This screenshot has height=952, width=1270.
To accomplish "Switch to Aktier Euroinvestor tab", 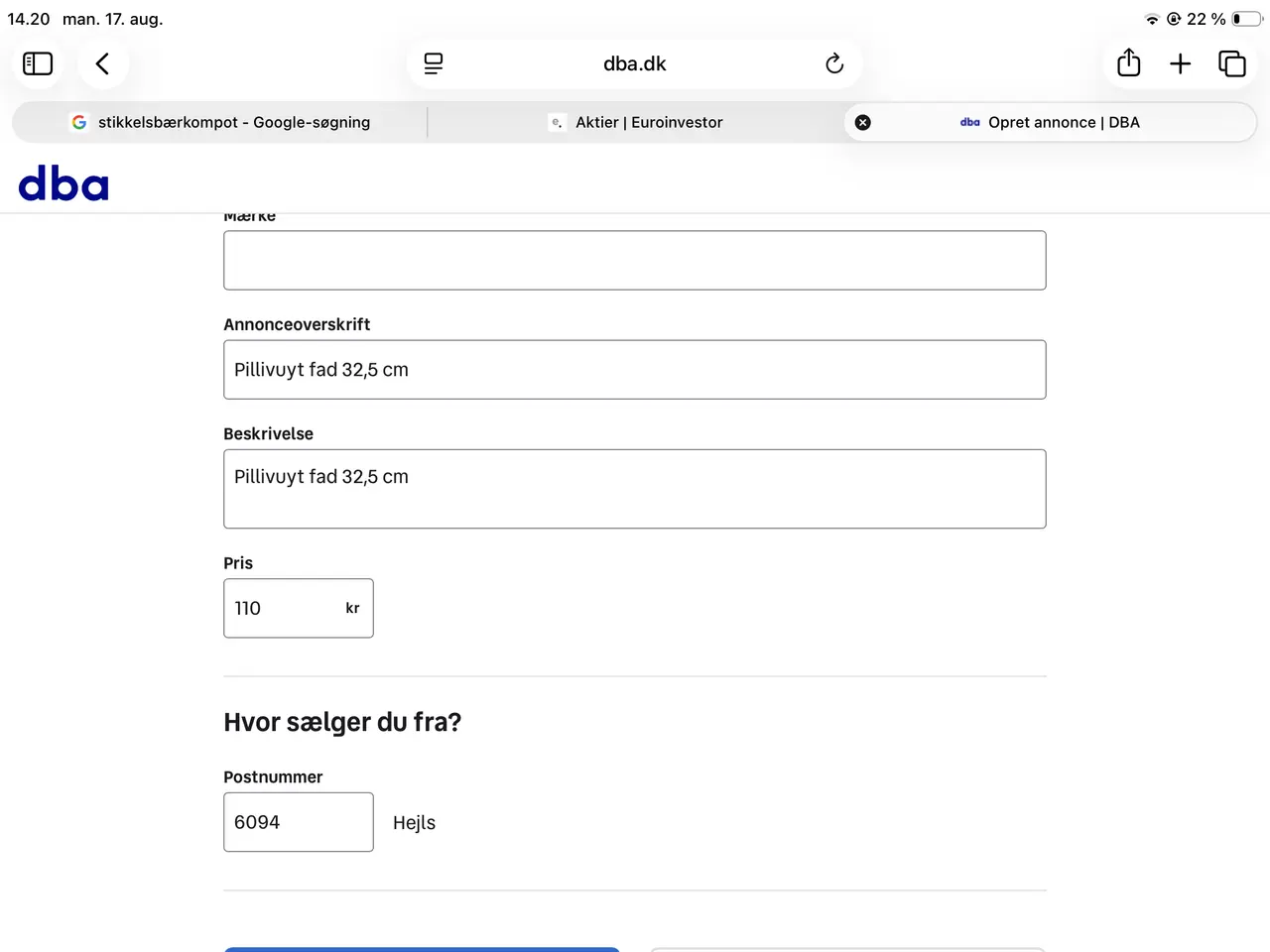I will 636,122.
